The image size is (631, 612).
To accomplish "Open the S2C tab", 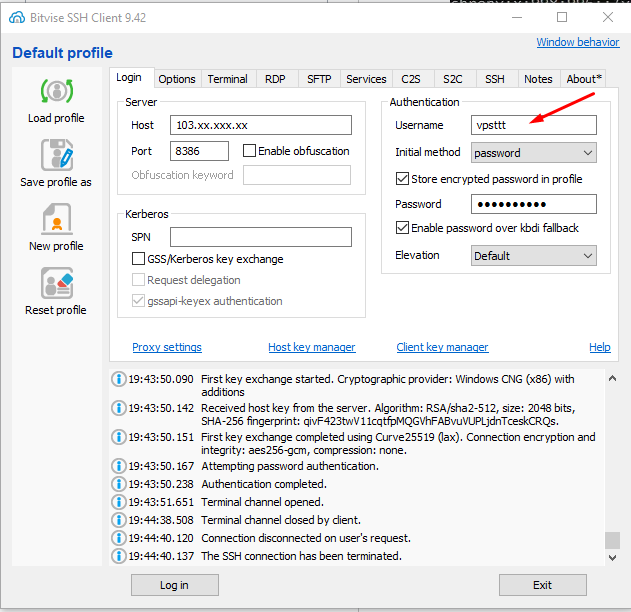I will tap(453, 79).
